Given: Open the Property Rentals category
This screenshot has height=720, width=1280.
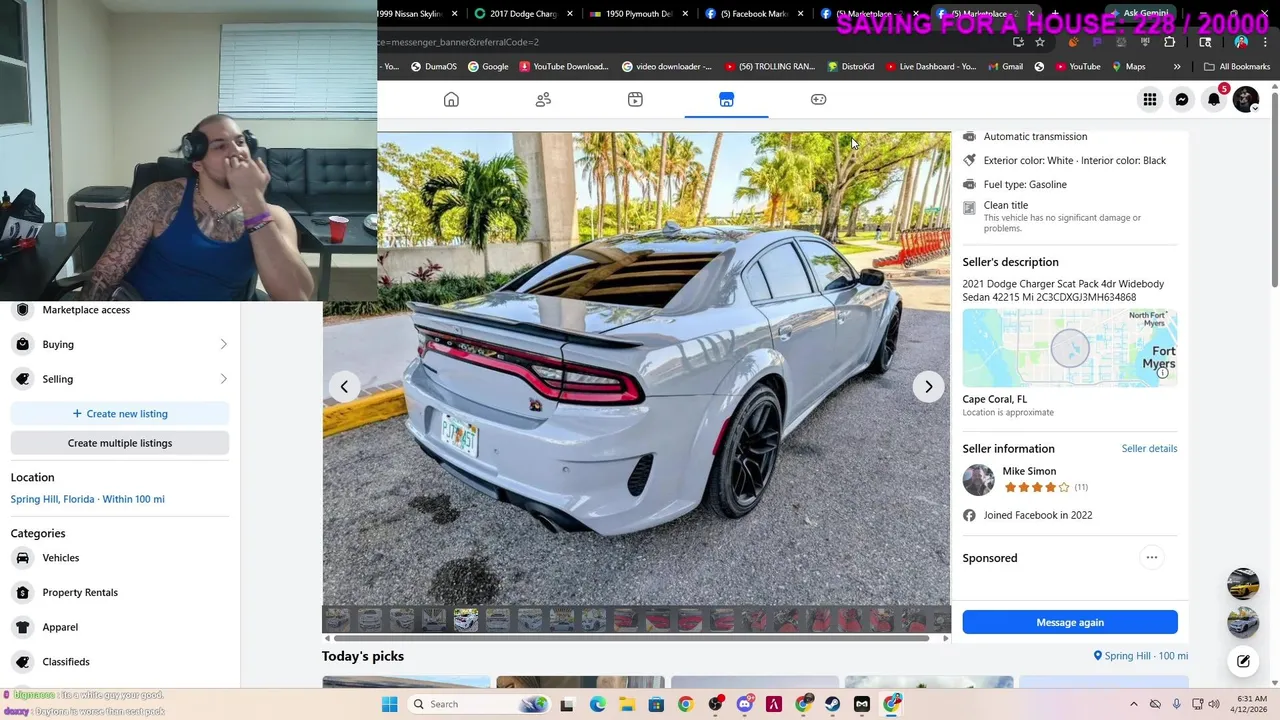Looking at the screenshot, I should pyautogui.click(x=120, y=592).
